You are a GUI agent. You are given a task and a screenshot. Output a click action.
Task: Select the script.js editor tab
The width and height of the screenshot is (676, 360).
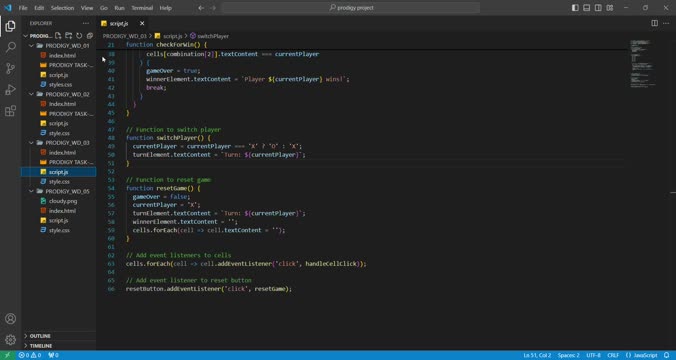coord(123,23)
